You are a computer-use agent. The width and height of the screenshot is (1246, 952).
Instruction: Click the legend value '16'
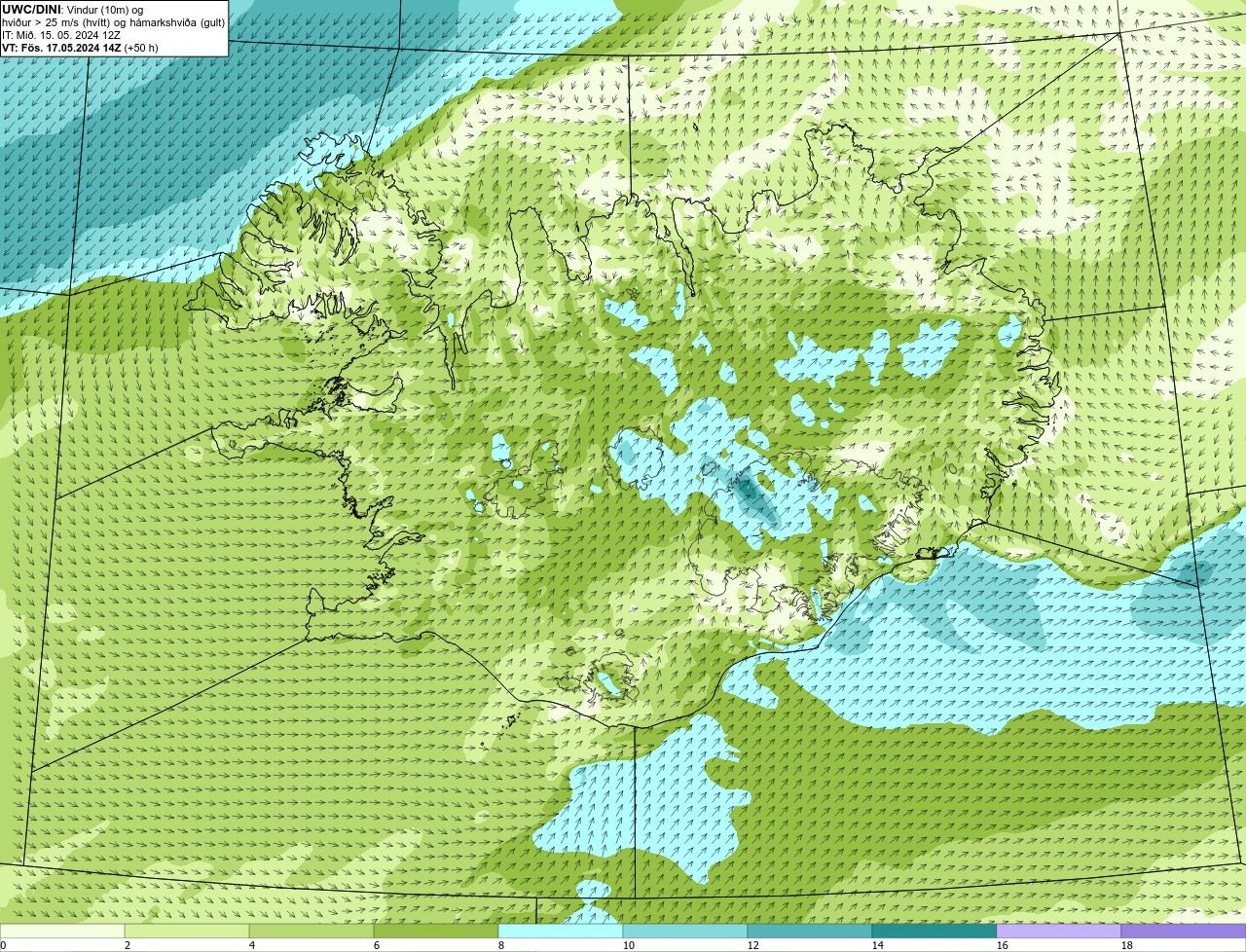click(x=1003, y=945)
